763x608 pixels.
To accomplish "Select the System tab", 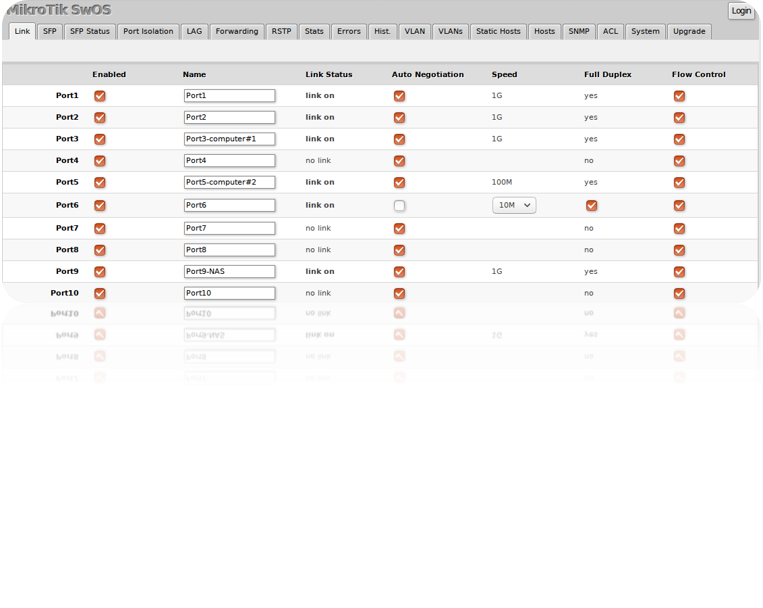I will (645, 31).
